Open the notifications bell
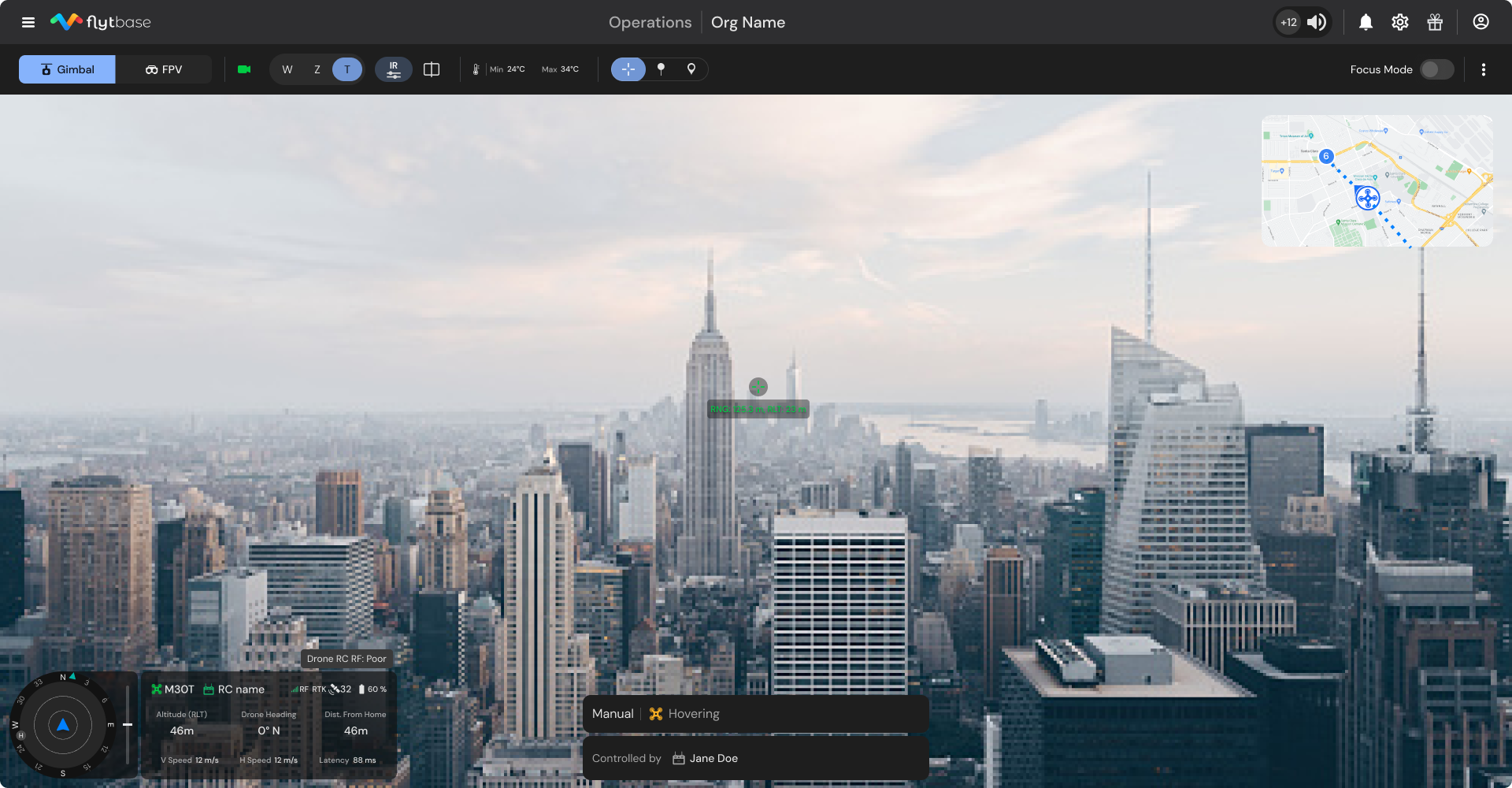This screenshot has height=788, width=1512. click(x=1366, y=22)
